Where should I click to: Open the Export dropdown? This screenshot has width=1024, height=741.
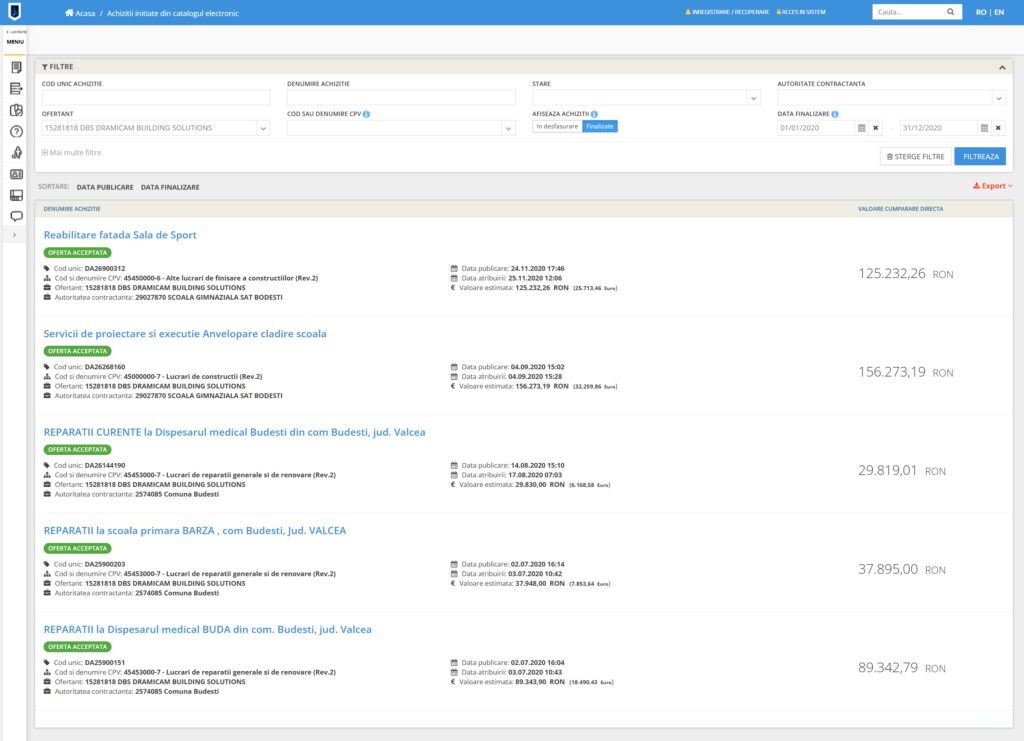(993, 186)
